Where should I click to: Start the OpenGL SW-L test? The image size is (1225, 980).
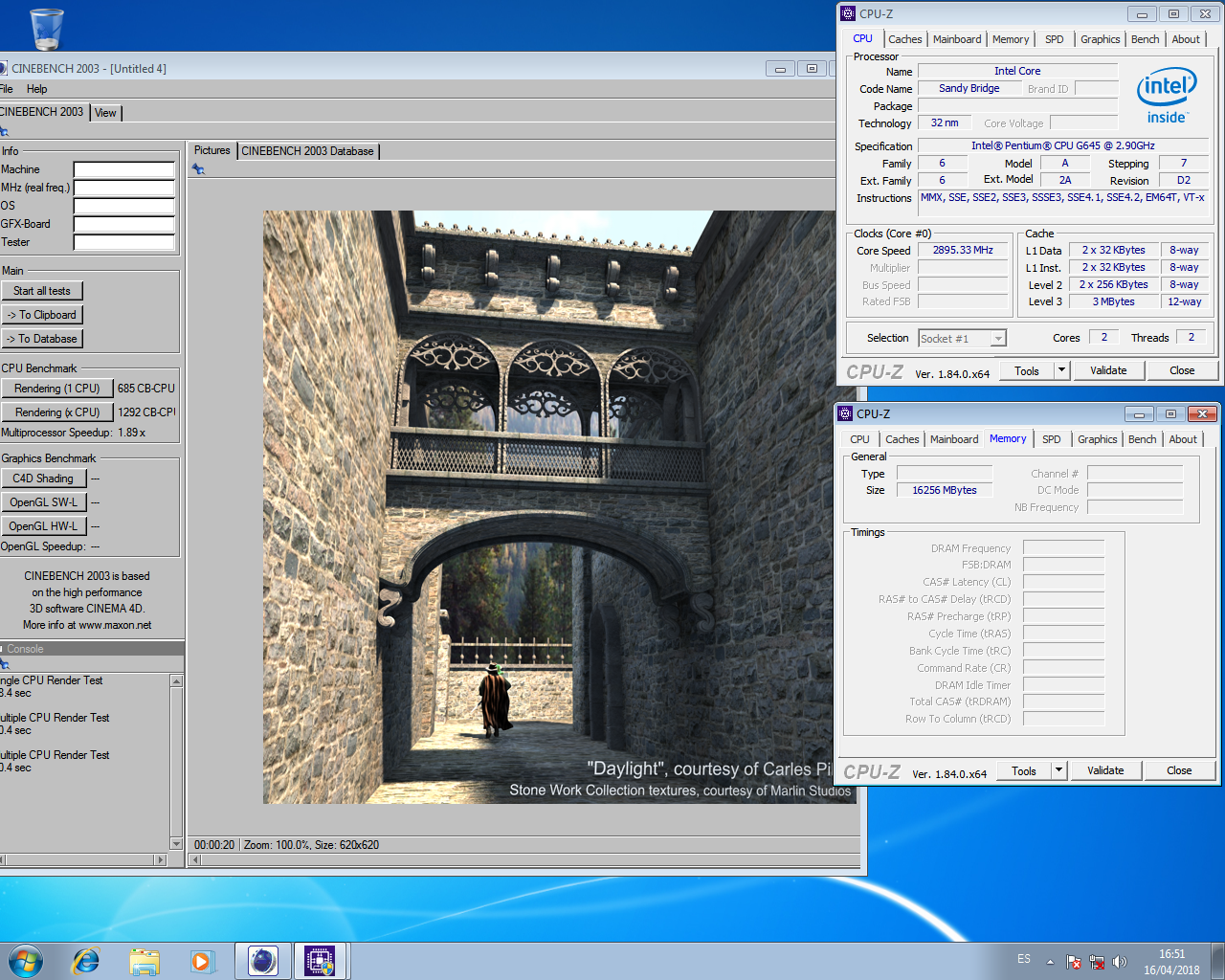click(44, 502)
